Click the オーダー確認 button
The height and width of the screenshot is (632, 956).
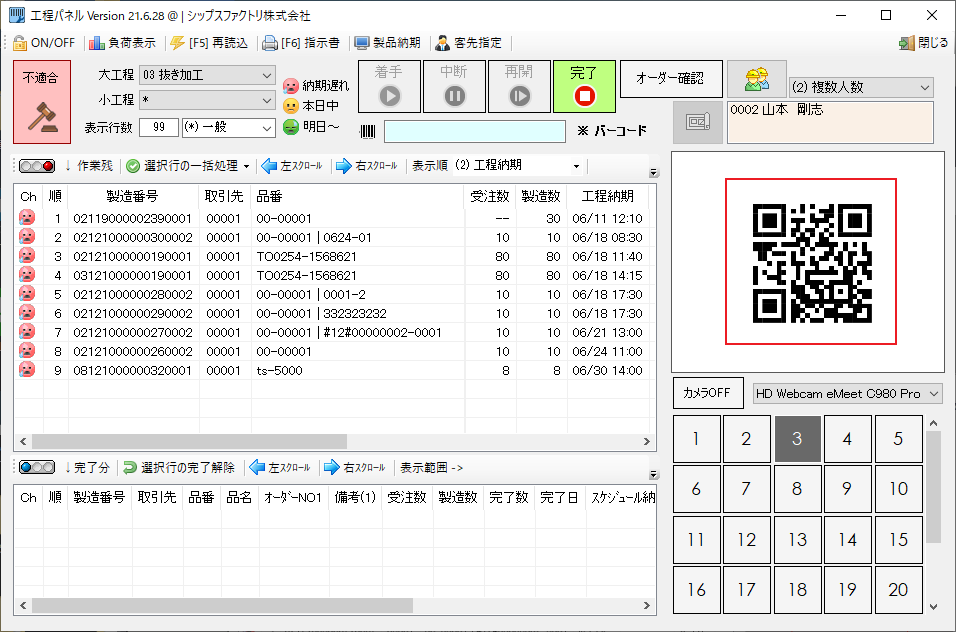tap(671, 79)
